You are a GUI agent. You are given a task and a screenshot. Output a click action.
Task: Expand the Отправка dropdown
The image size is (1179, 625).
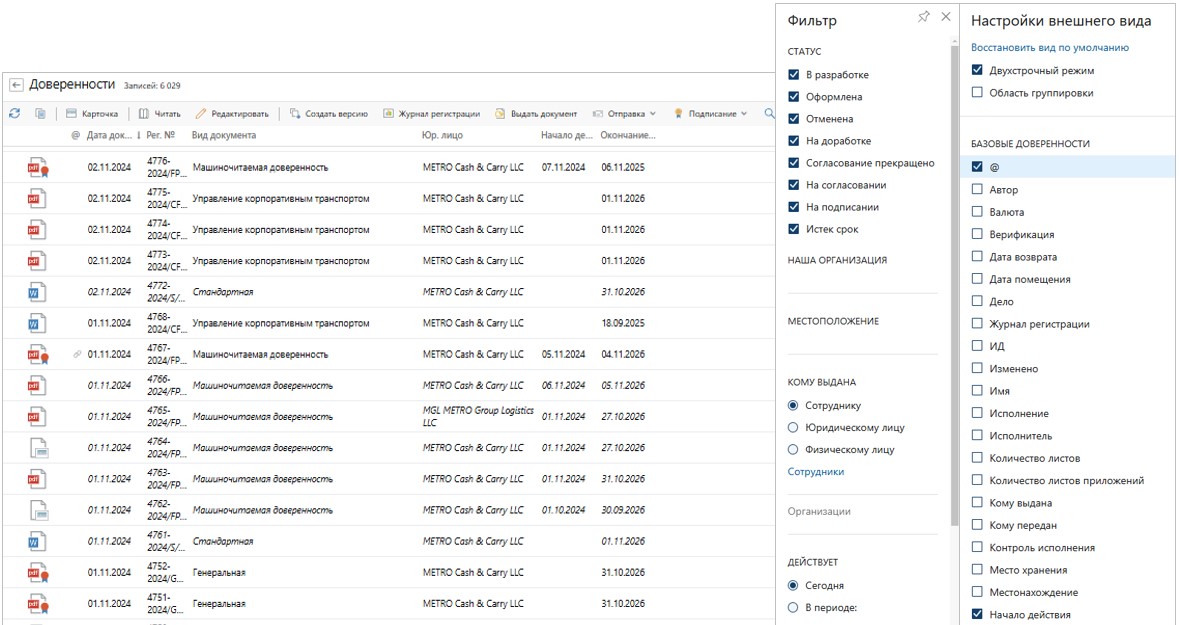point(625,114)
